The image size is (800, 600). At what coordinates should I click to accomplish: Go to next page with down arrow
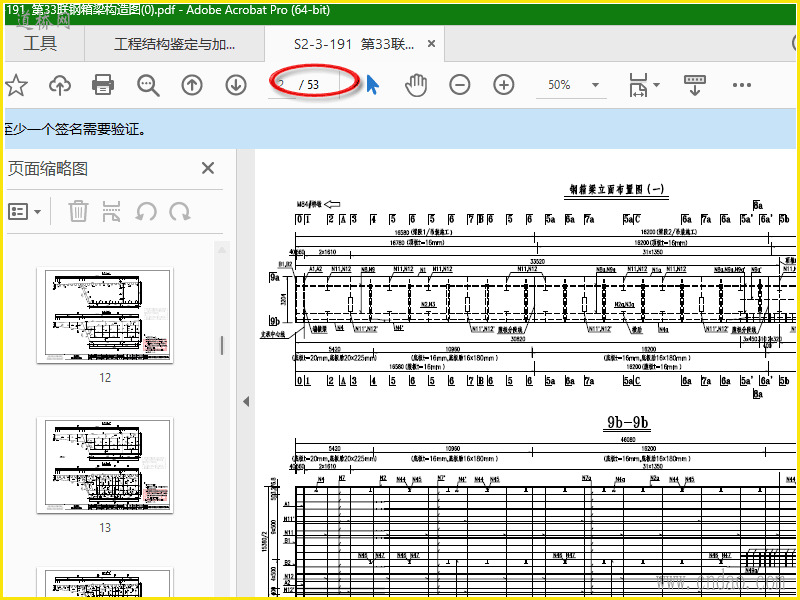pyautogui.click(x=236, y=85)
